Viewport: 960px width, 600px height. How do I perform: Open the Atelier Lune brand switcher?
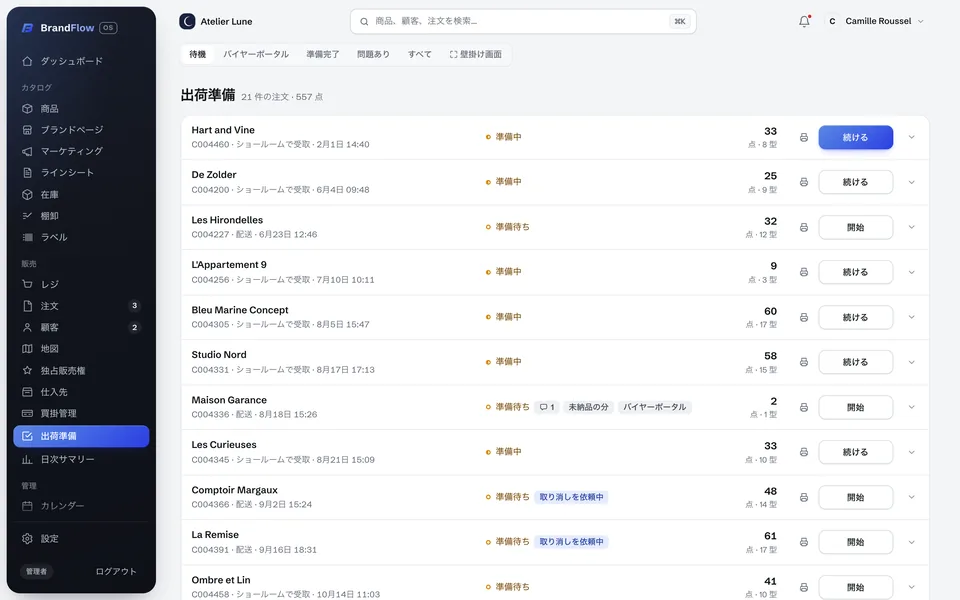216,21
